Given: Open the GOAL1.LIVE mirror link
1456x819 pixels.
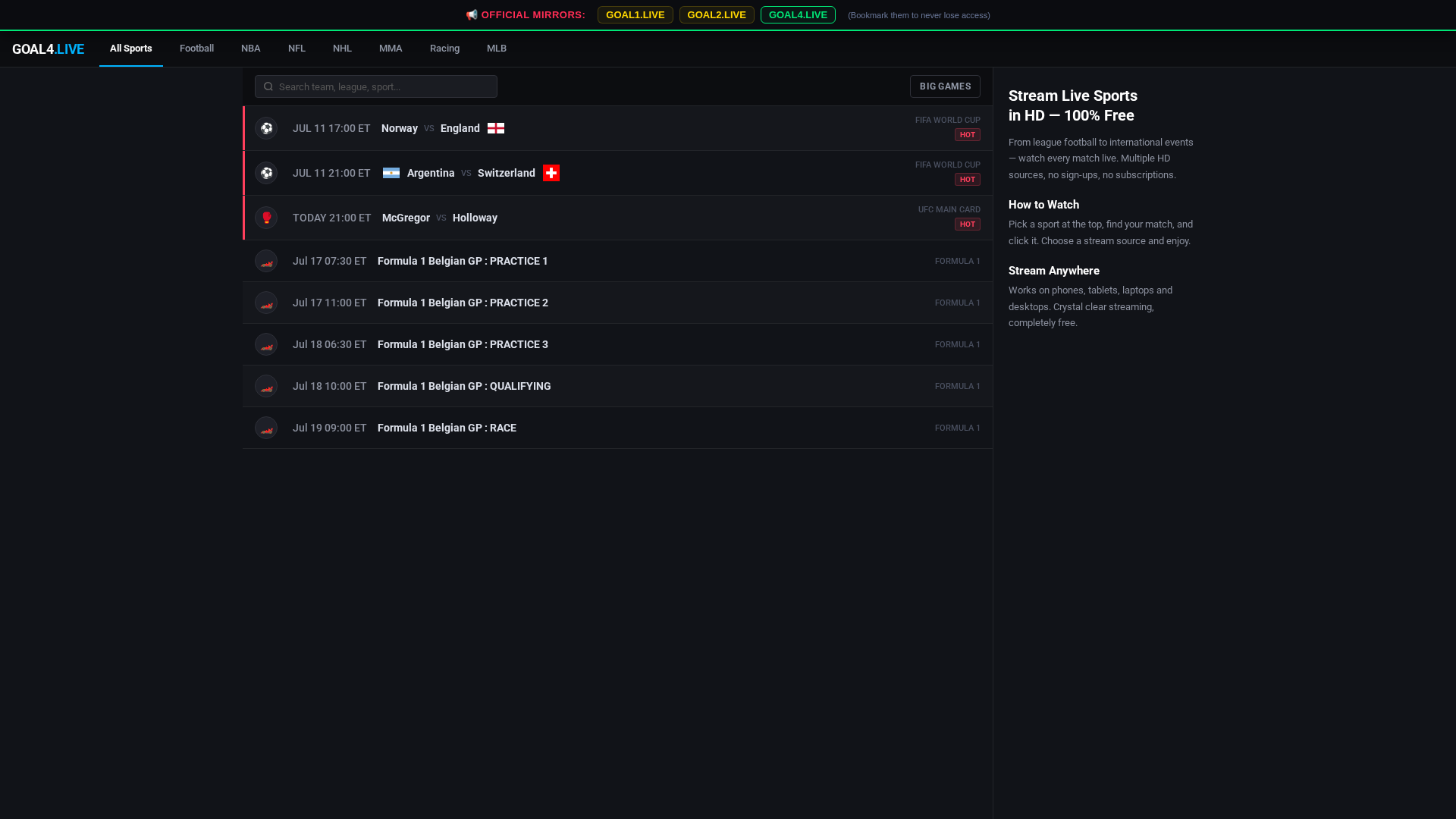Looking at the screenshot, I should pos(635,15).
